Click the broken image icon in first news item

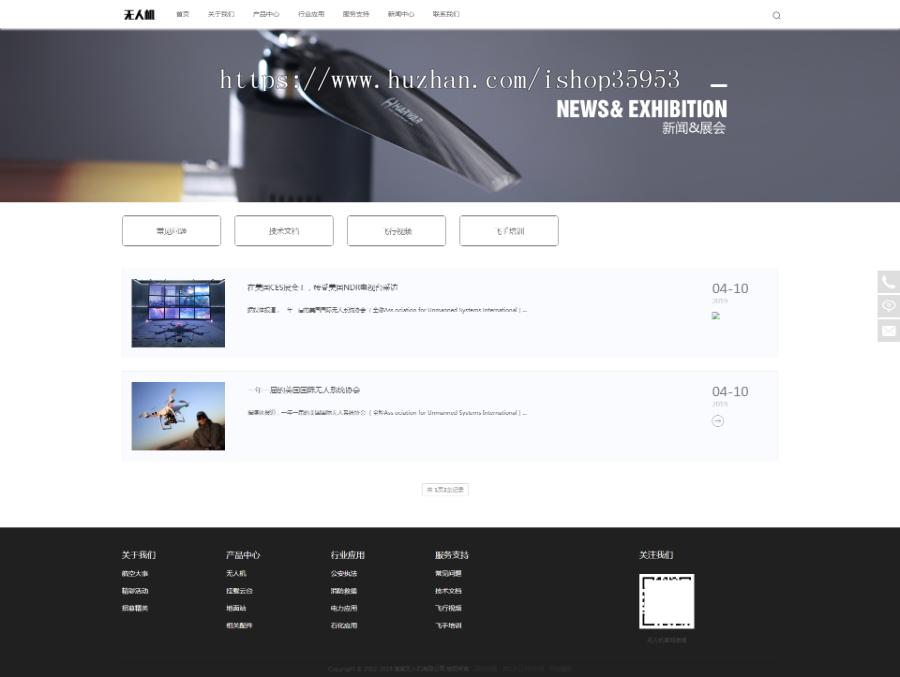pyautogui.click(x=716, y=315)
